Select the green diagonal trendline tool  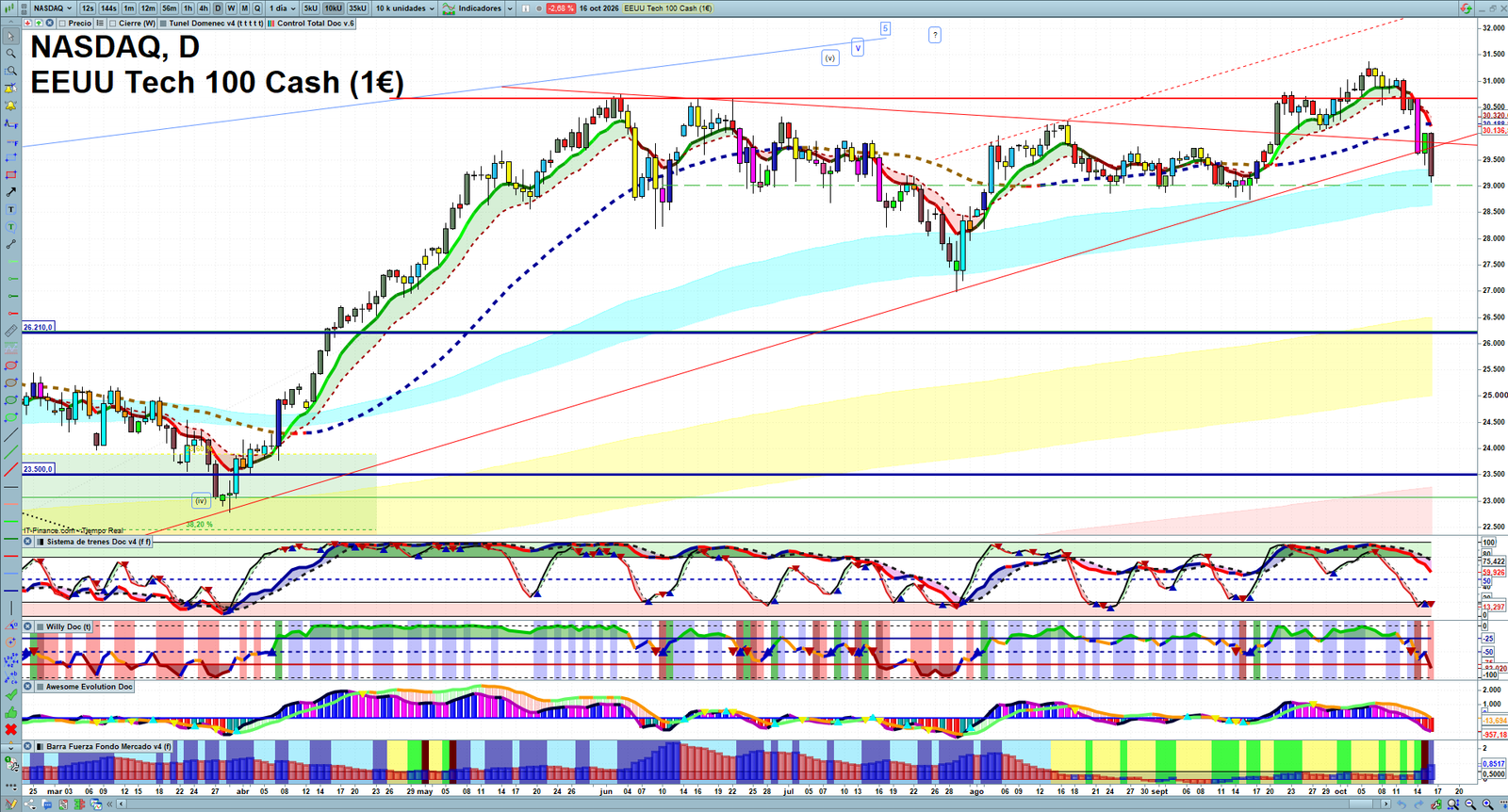pos(10,452)
